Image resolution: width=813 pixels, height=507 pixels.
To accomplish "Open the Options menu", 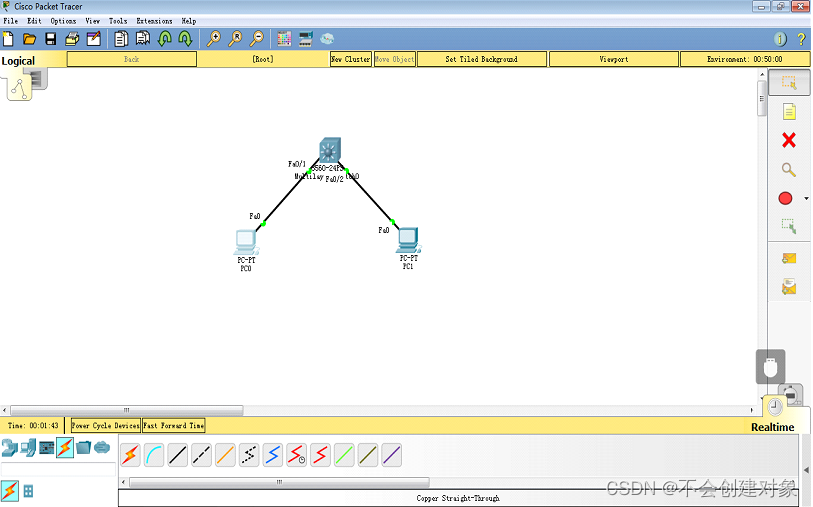I will pyautogui.click(x=63, y=21).
